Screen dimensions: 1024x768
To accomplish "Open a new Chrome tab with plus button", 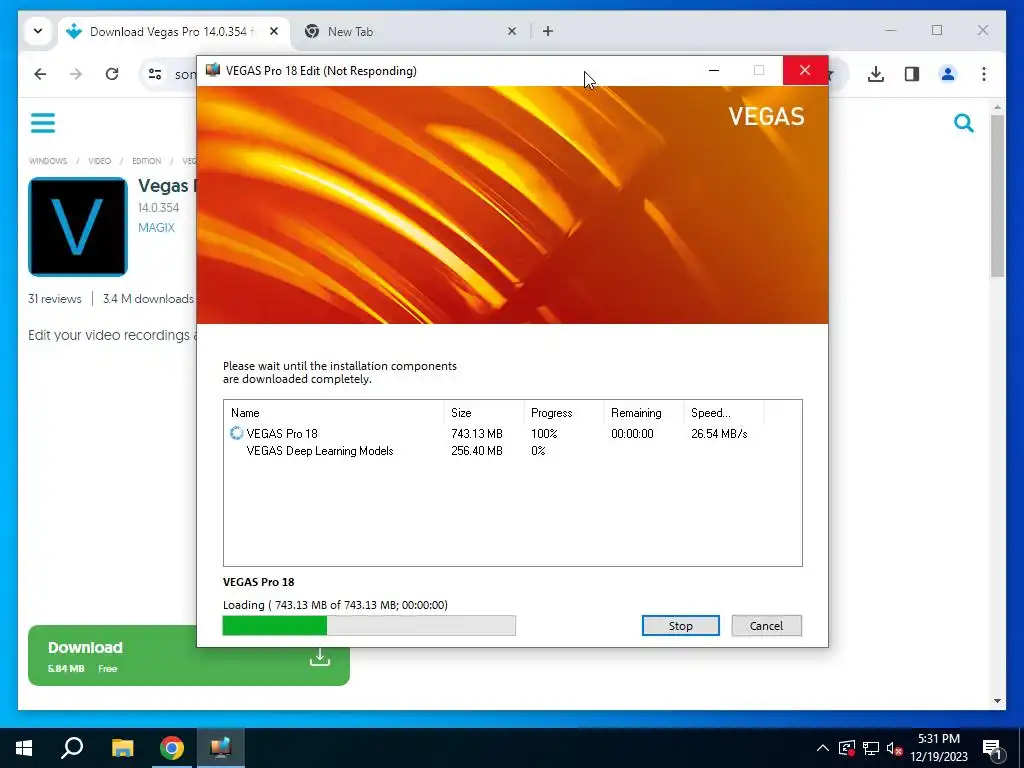I will click(x=548, y=31).
